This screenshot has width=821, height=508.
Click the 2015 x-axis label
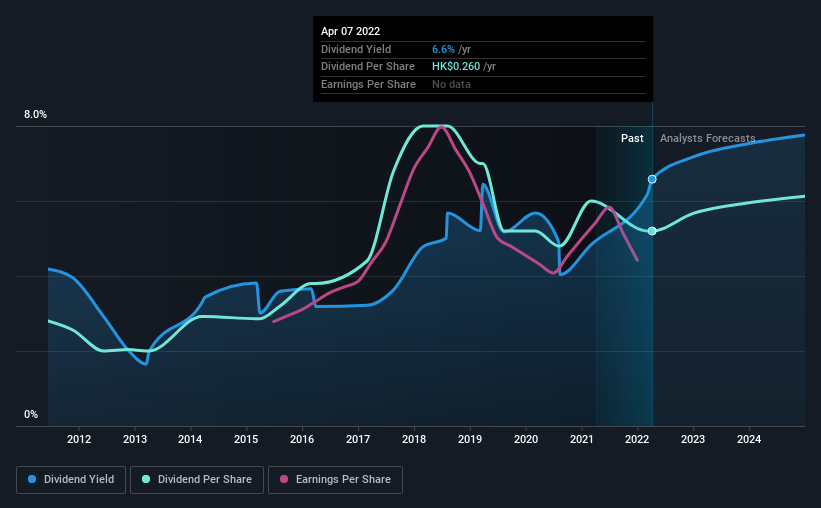246,439
